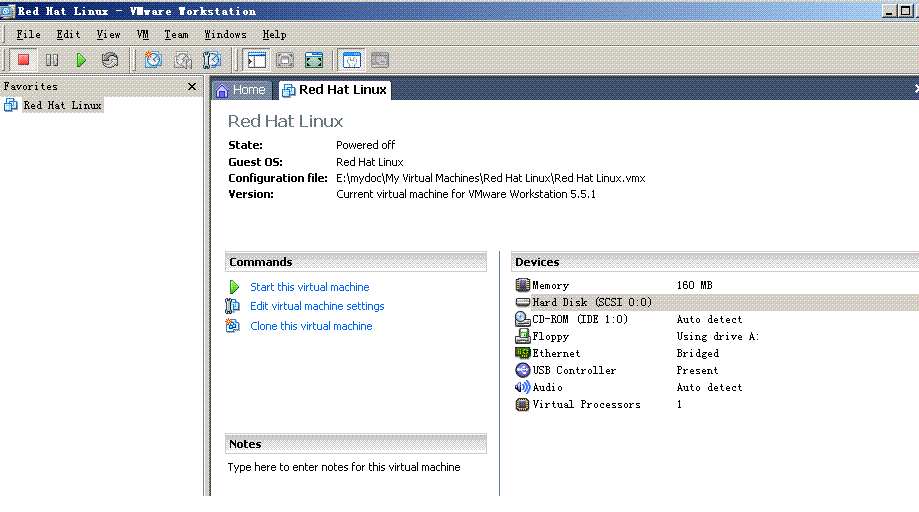Screen dimensions: 919x512
Task: Click the Hard Disk device icon
Action: (522, 302)
